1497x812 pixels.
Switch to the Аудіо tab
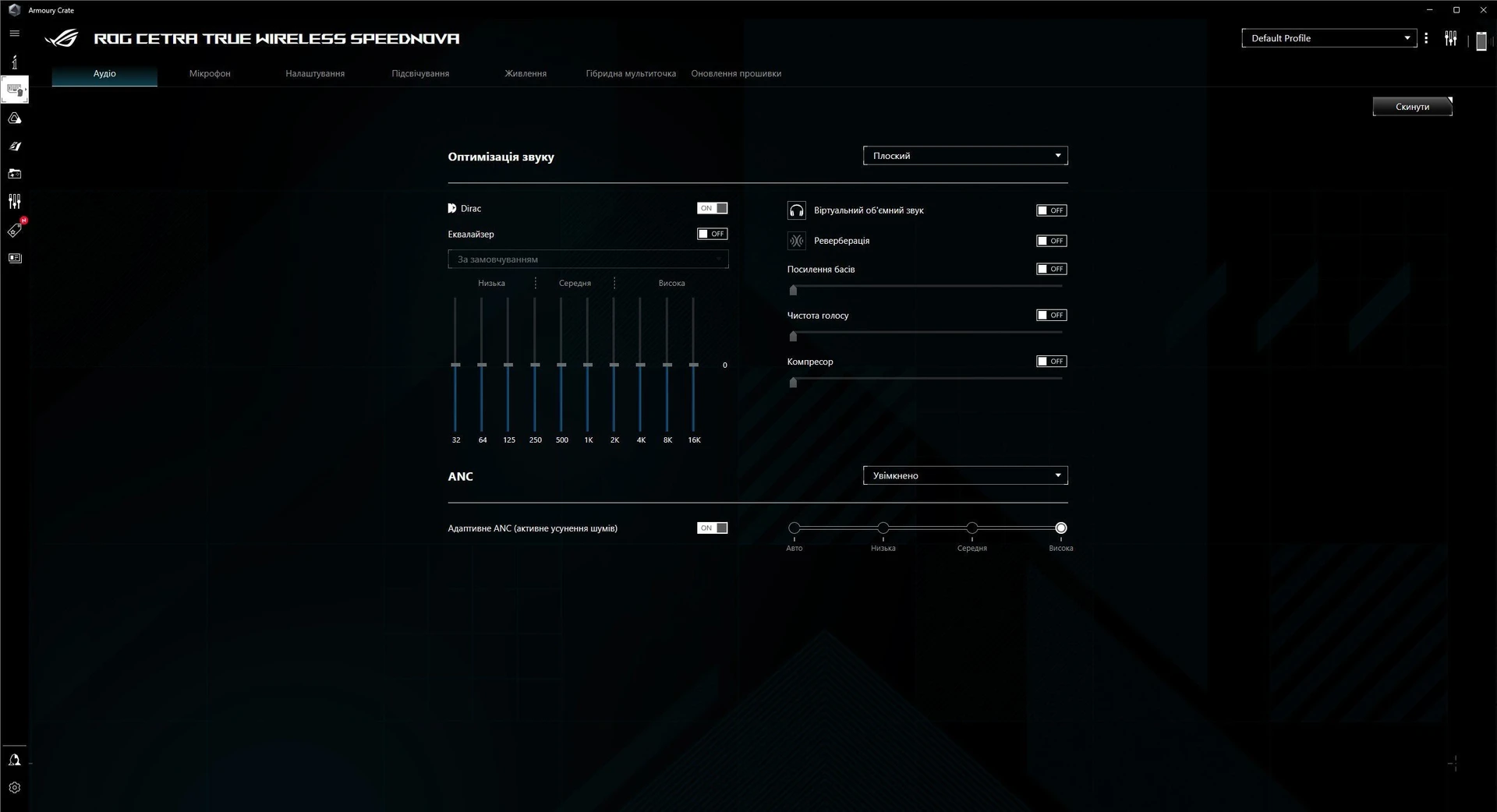pyautogui.click(x=104, y=74)
